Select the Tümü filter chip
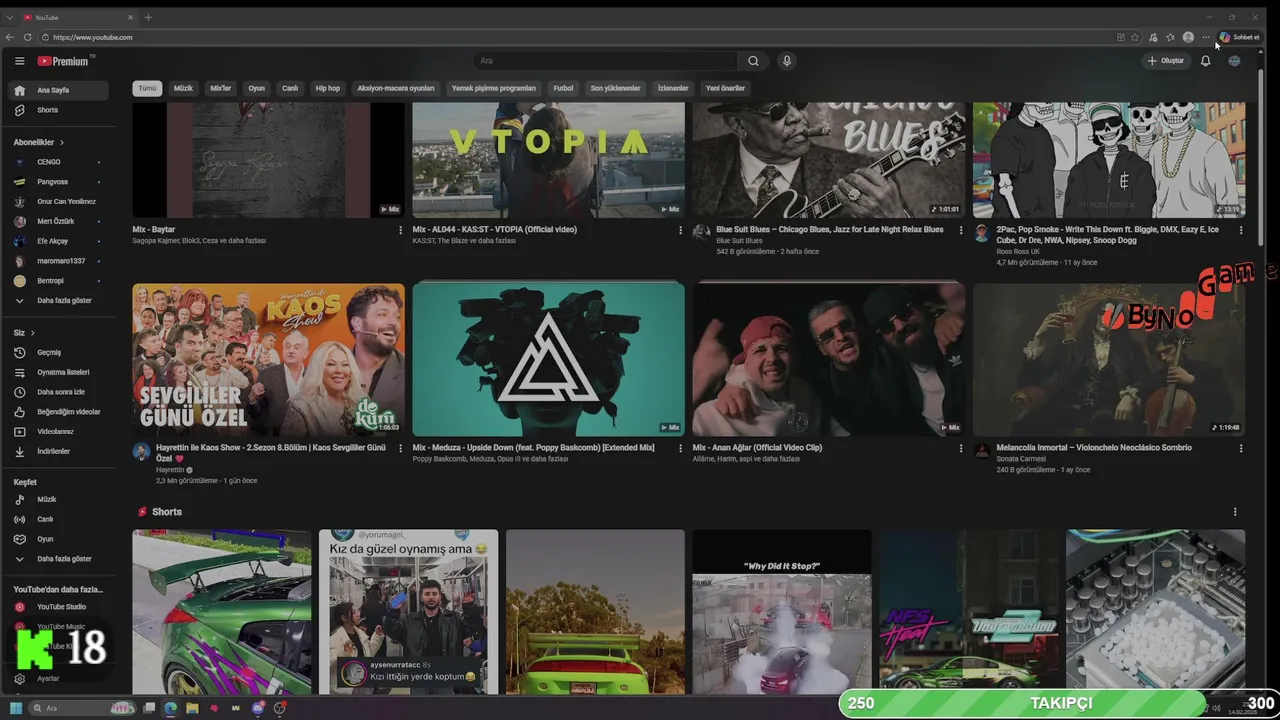The image size is (1280, 720). 147,88
